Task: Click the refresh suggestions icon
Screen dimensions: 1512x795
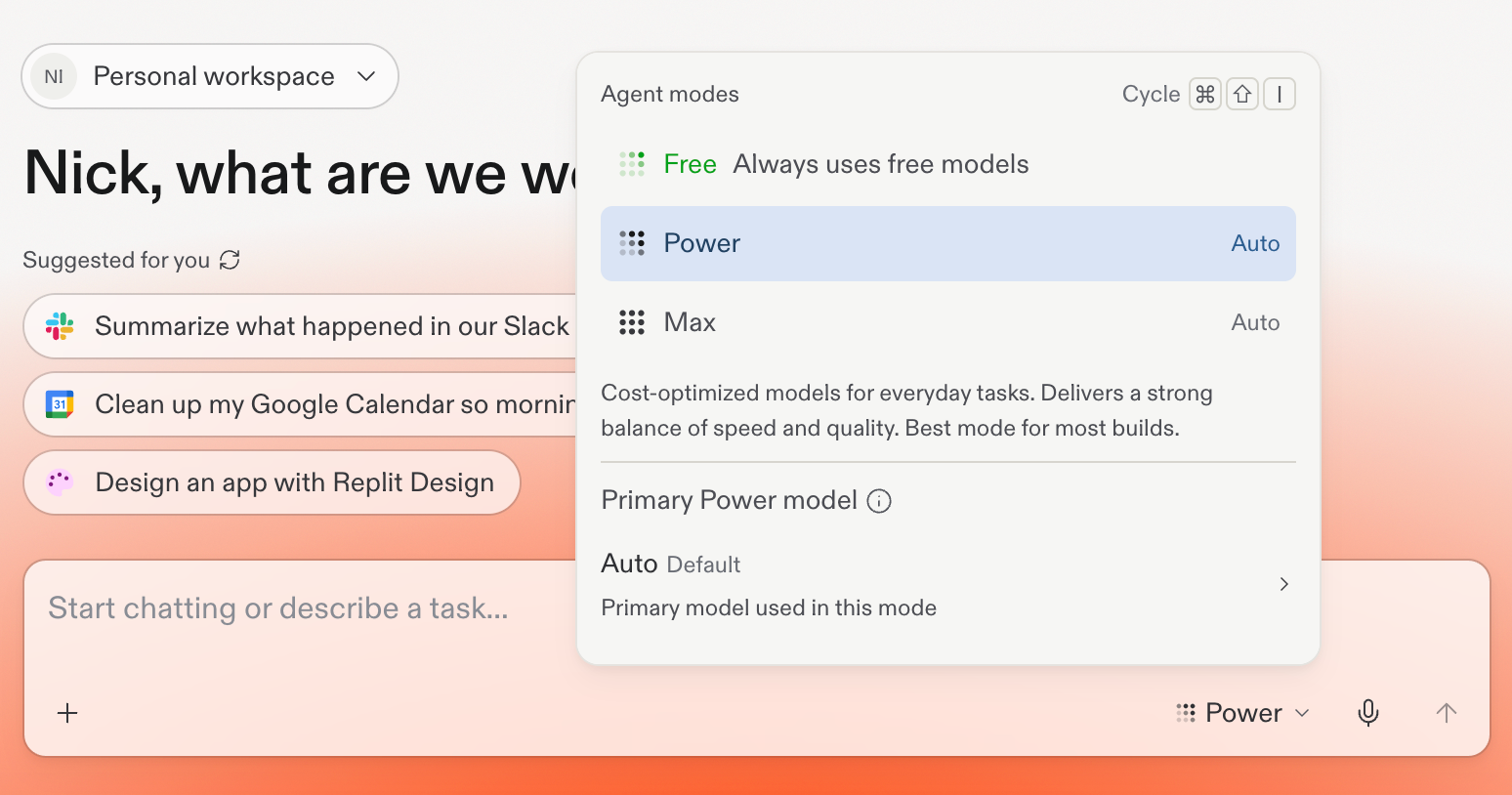Action: pyautogui.click(x=230, y=260)
